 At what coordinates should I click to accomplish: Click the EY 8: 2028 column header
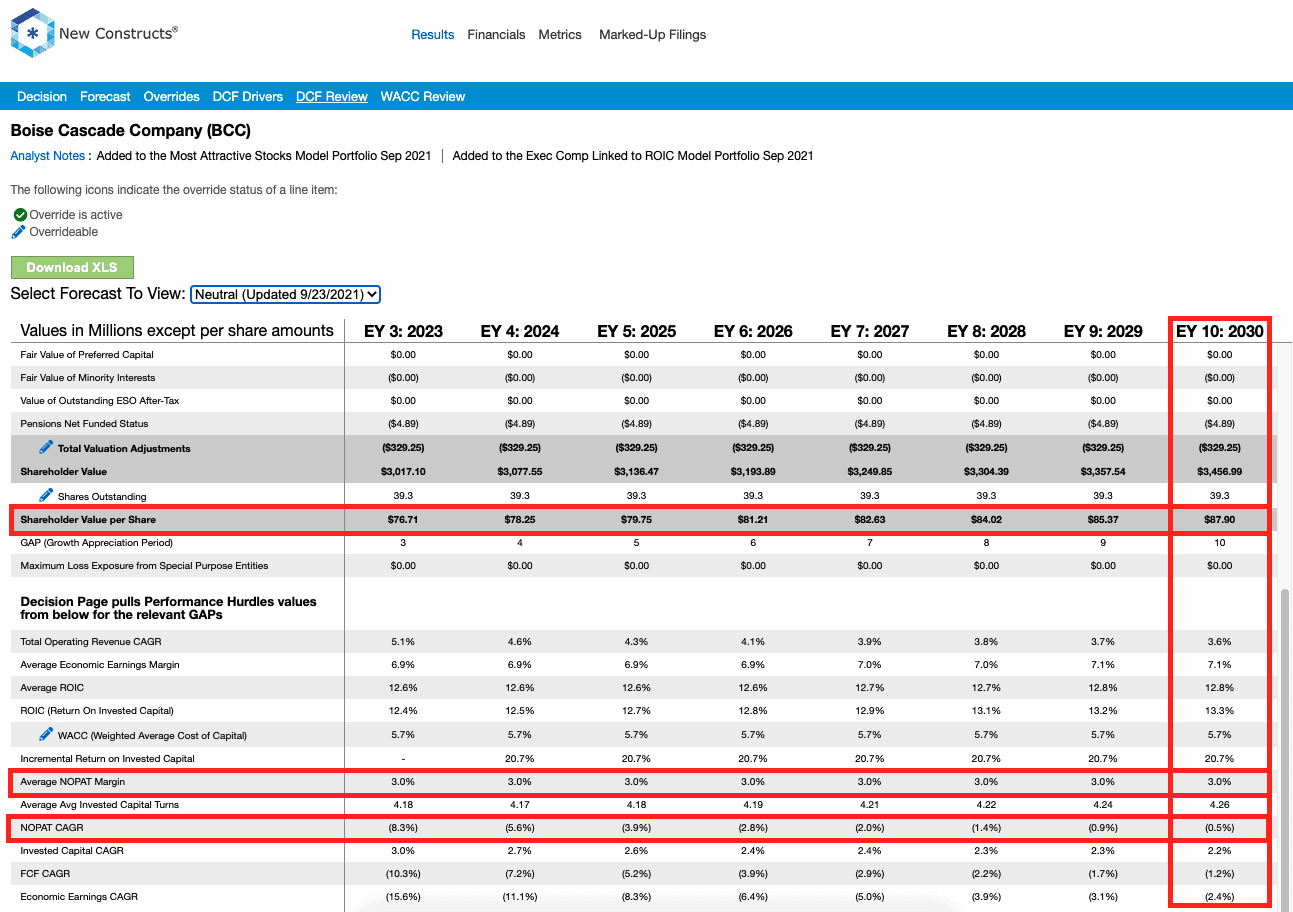[986, 331]
